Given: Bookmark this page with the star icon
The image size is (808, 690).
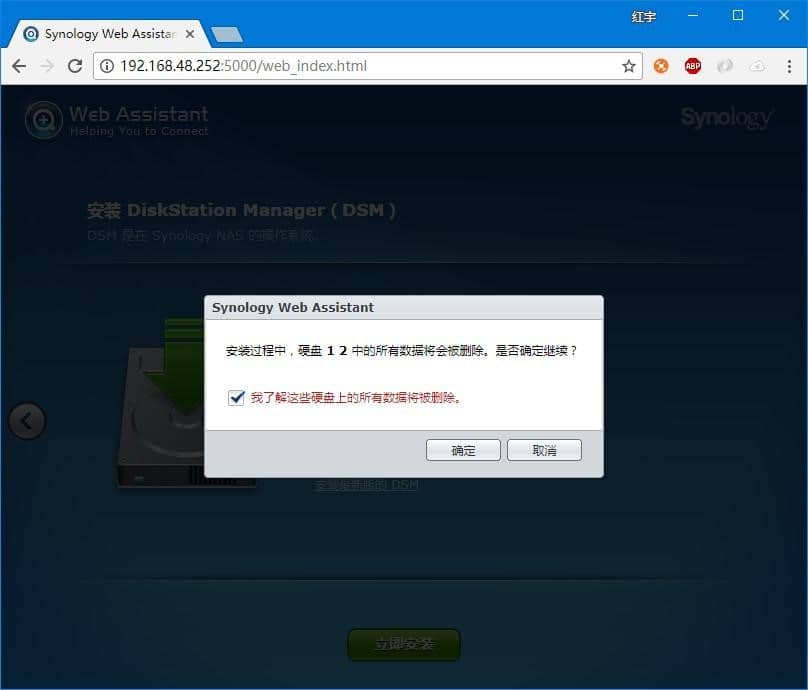Looking at the screenshot, I should (628, 66).
